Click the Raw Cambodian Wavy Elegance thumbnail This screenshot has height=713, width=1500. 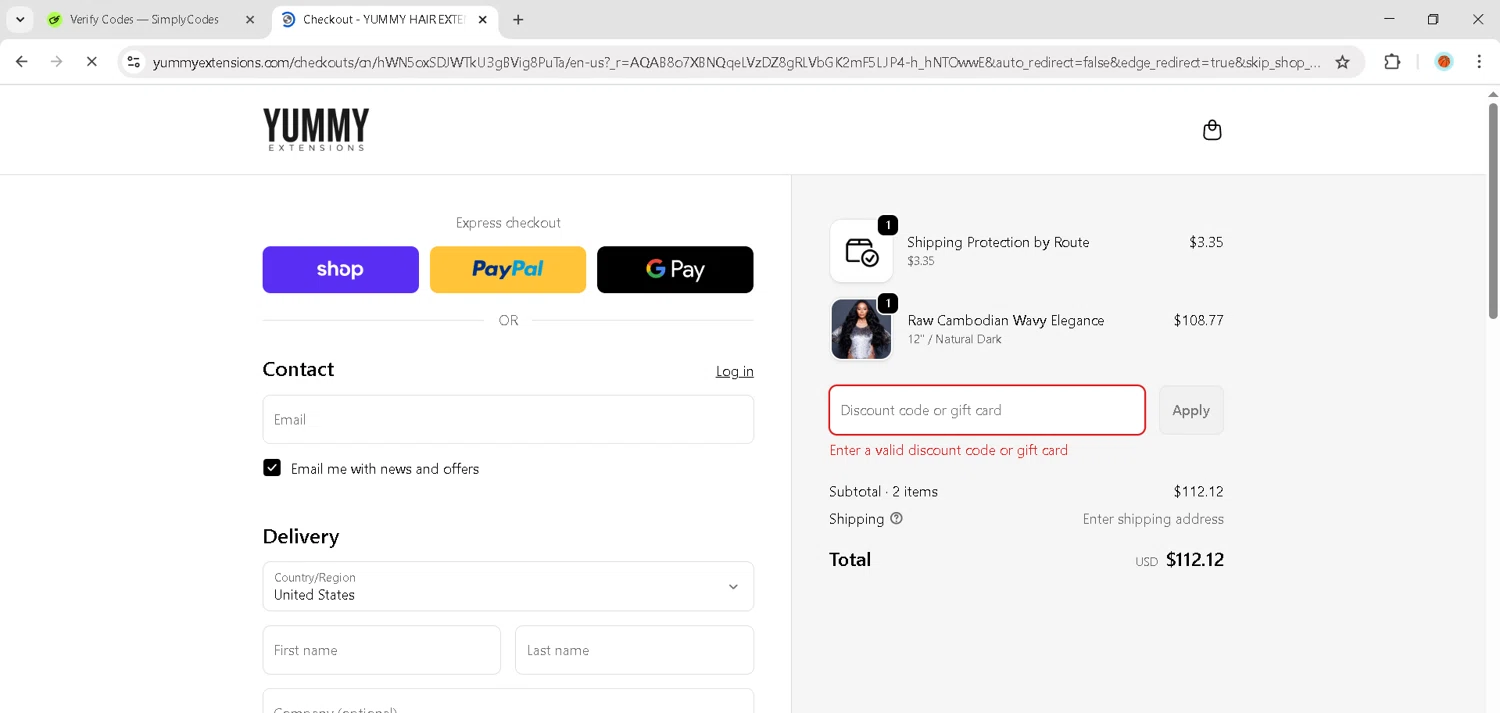(x=861, y=329)
